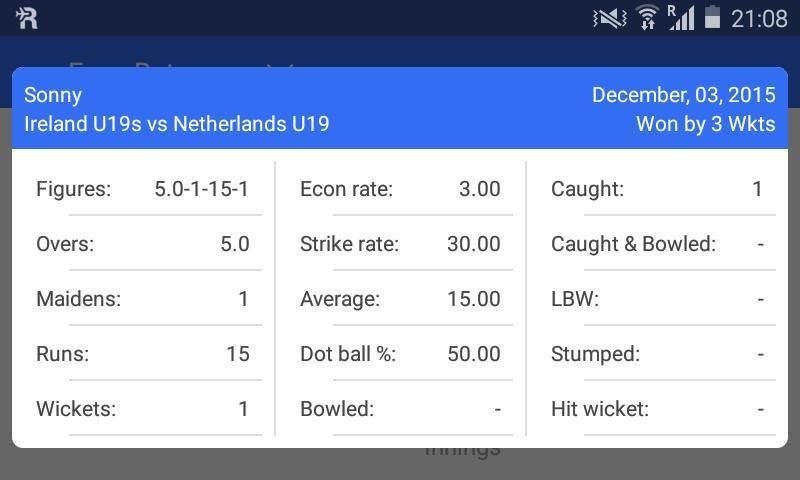This screenshot has width=800, height=480.
Task: Tap the R app notification icon
Action: pos(27,17)
